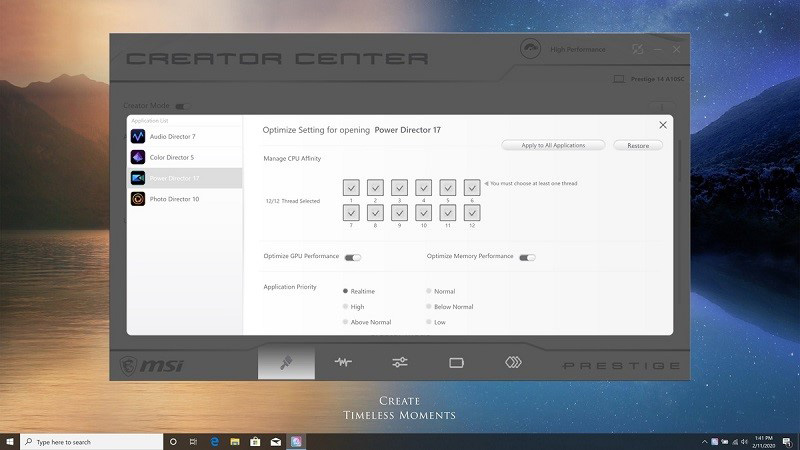Select Photo Director 10 app icon

pos(138,199)
